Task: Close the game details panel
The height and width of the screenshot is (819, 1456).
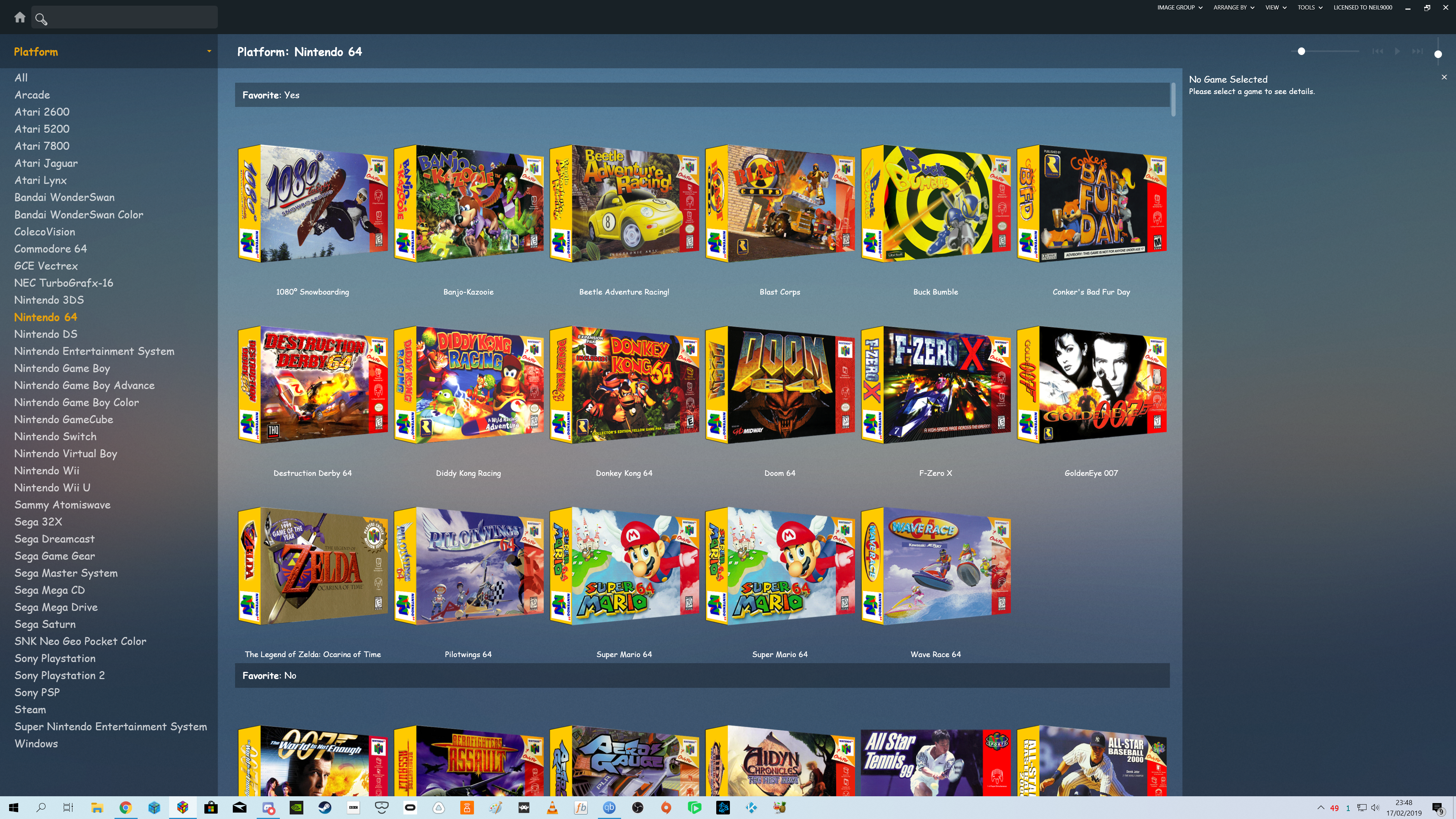Action: pos(1444,77)
